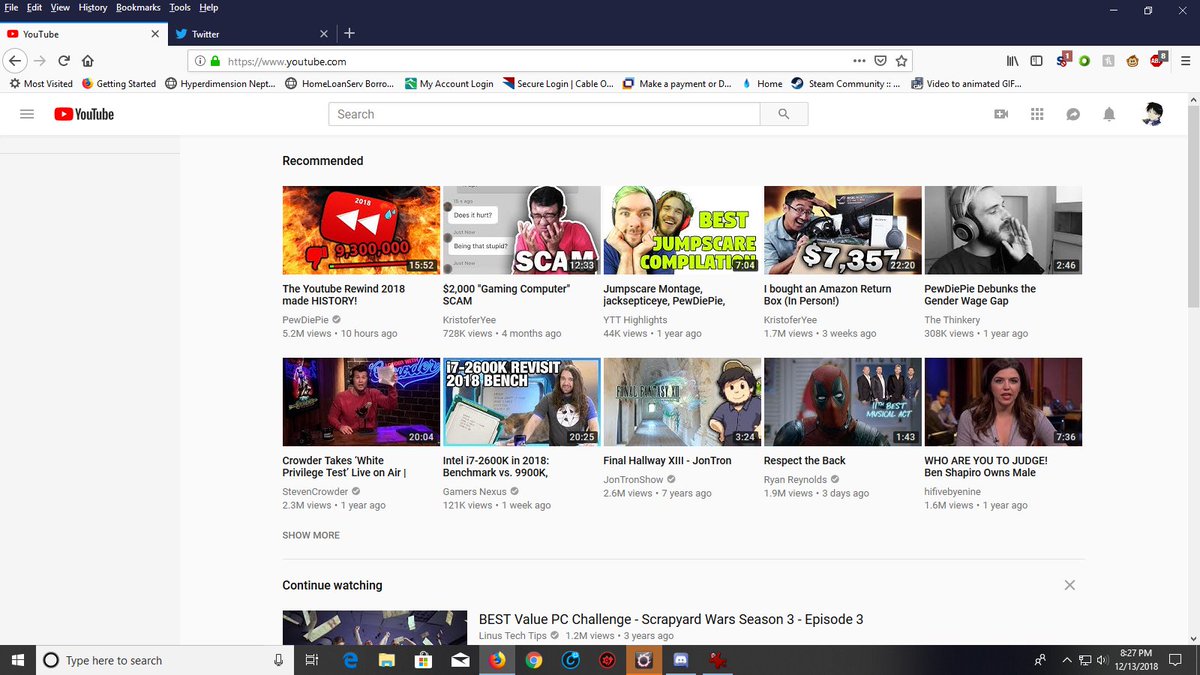Open the My Account Login bookmark

tap(449, 84)
